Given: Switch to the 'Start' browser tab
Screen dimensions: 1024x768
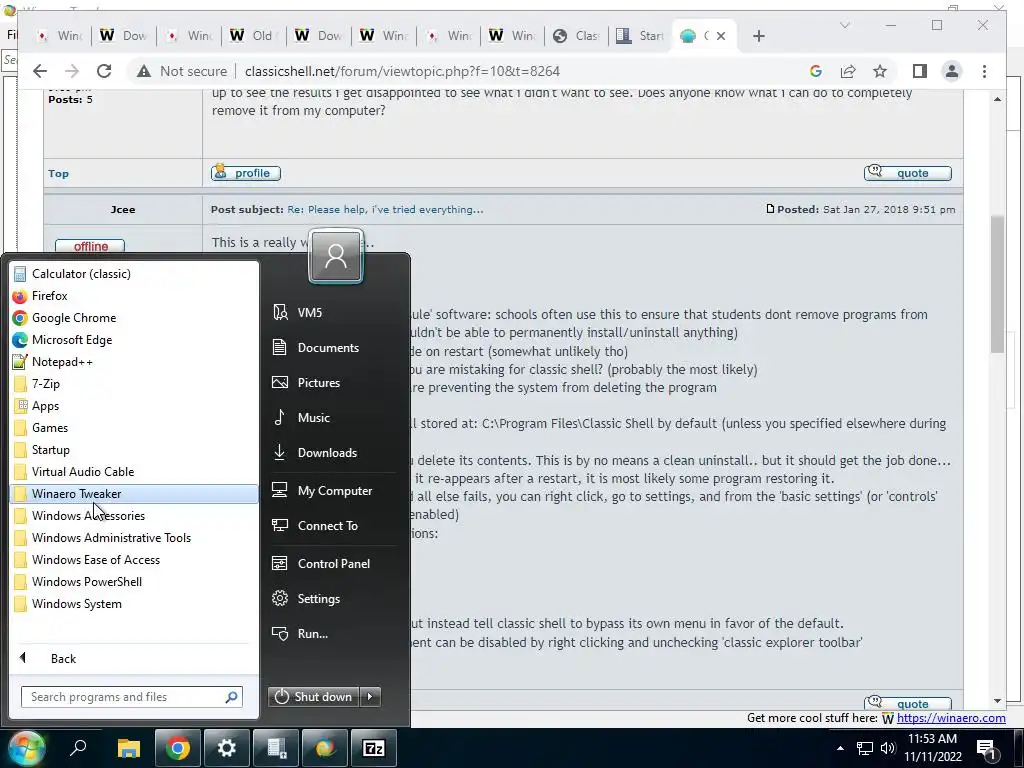Looking at the screenshot, I should [641, 36].
